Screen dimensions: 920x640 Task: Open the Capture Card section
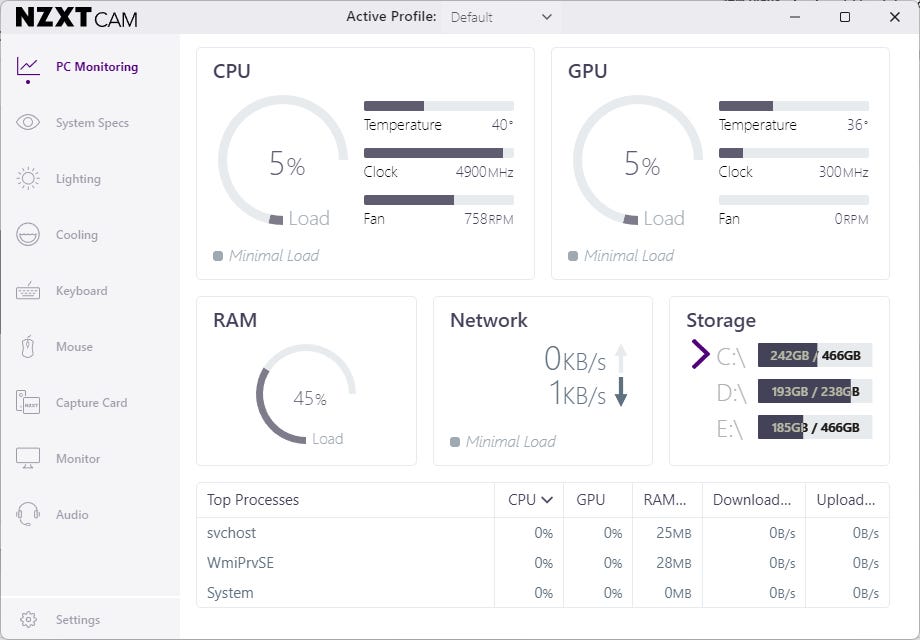(x=92, y=403)
